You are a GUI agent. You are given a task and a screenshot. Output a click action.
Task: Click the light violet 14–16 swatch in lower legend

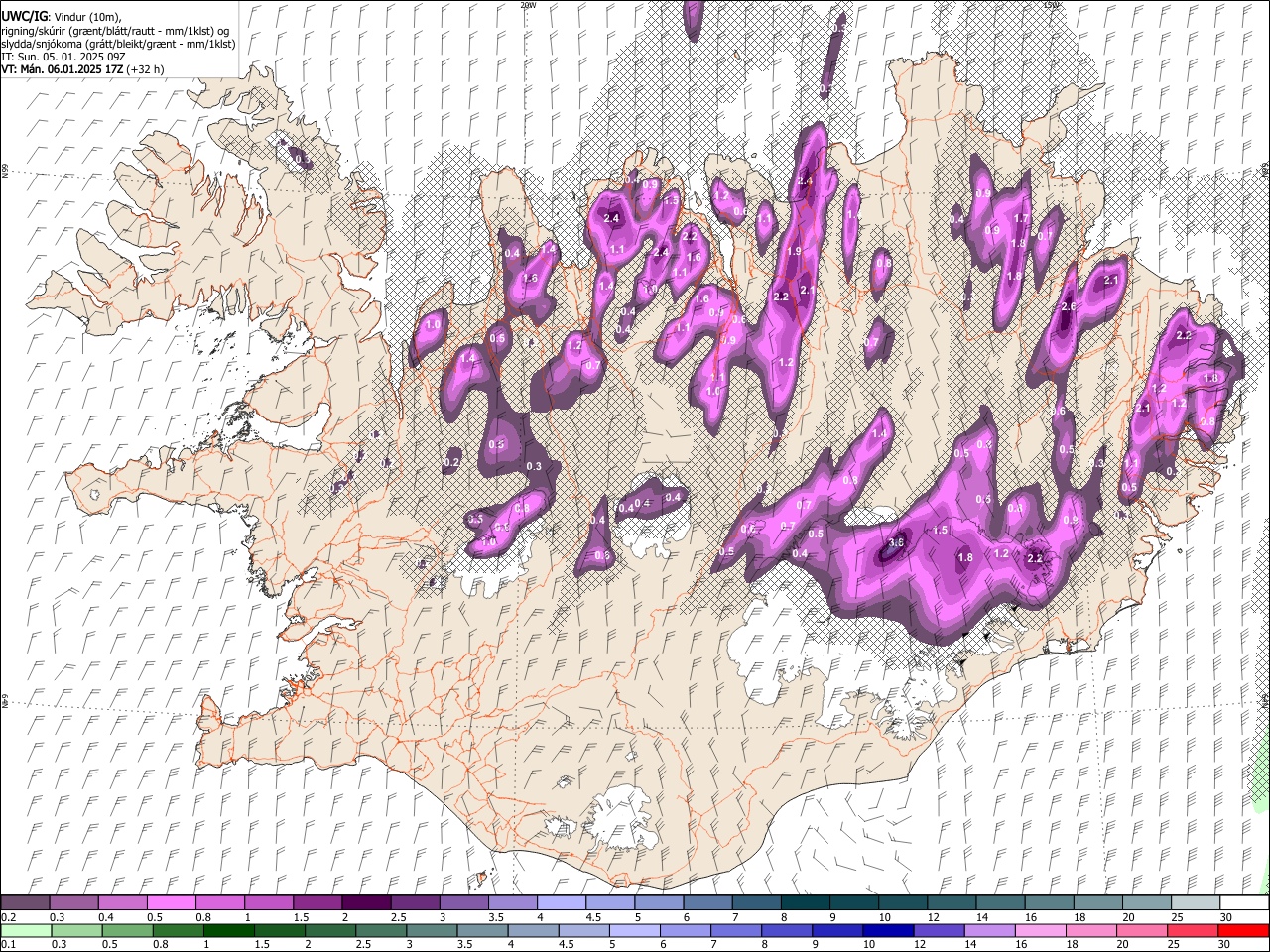989,931
